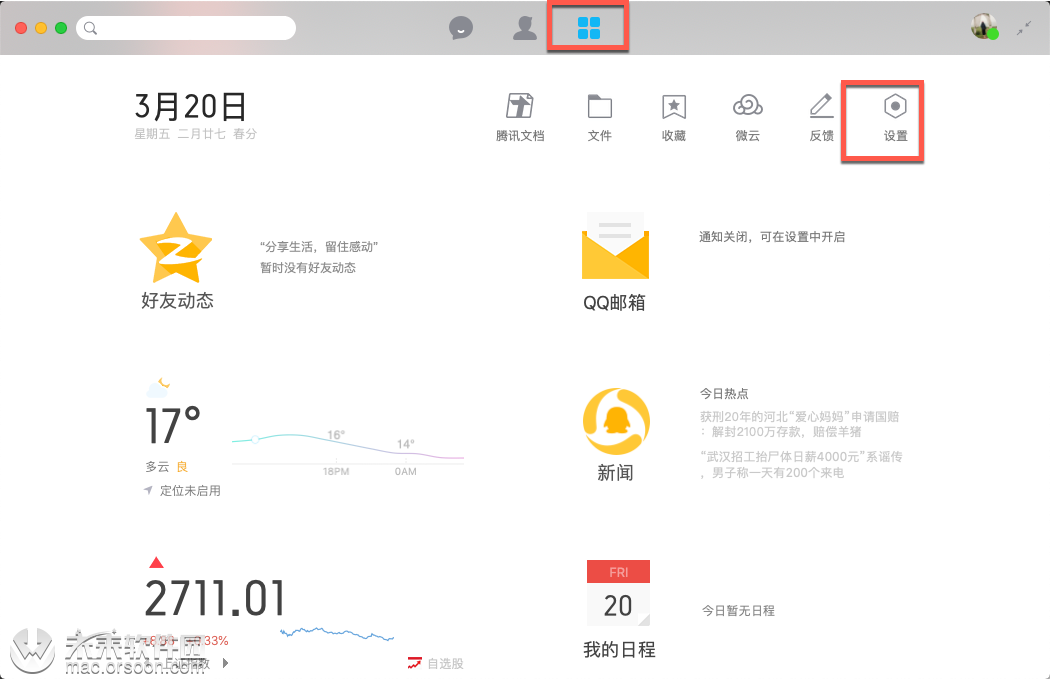The image size is (1050, 679).
Task: Expand the stock index arrow next
Action: click(x=226, y=663)
